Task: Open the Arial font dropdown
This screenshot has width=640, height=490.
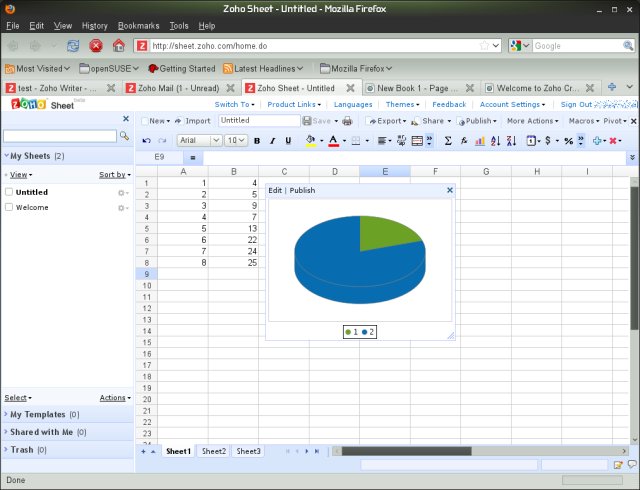Action: click(x=200, y=141)
